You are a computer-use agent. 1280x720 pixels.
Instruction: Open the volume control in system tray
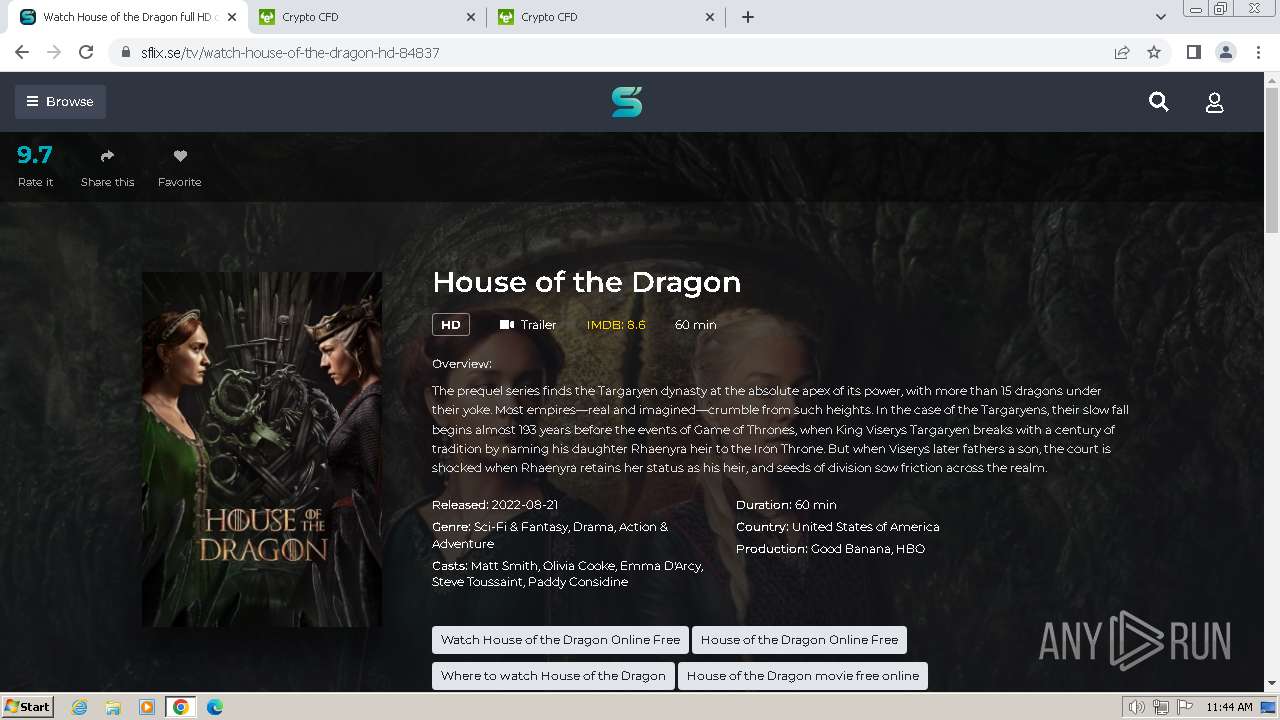pos(1138,707)
